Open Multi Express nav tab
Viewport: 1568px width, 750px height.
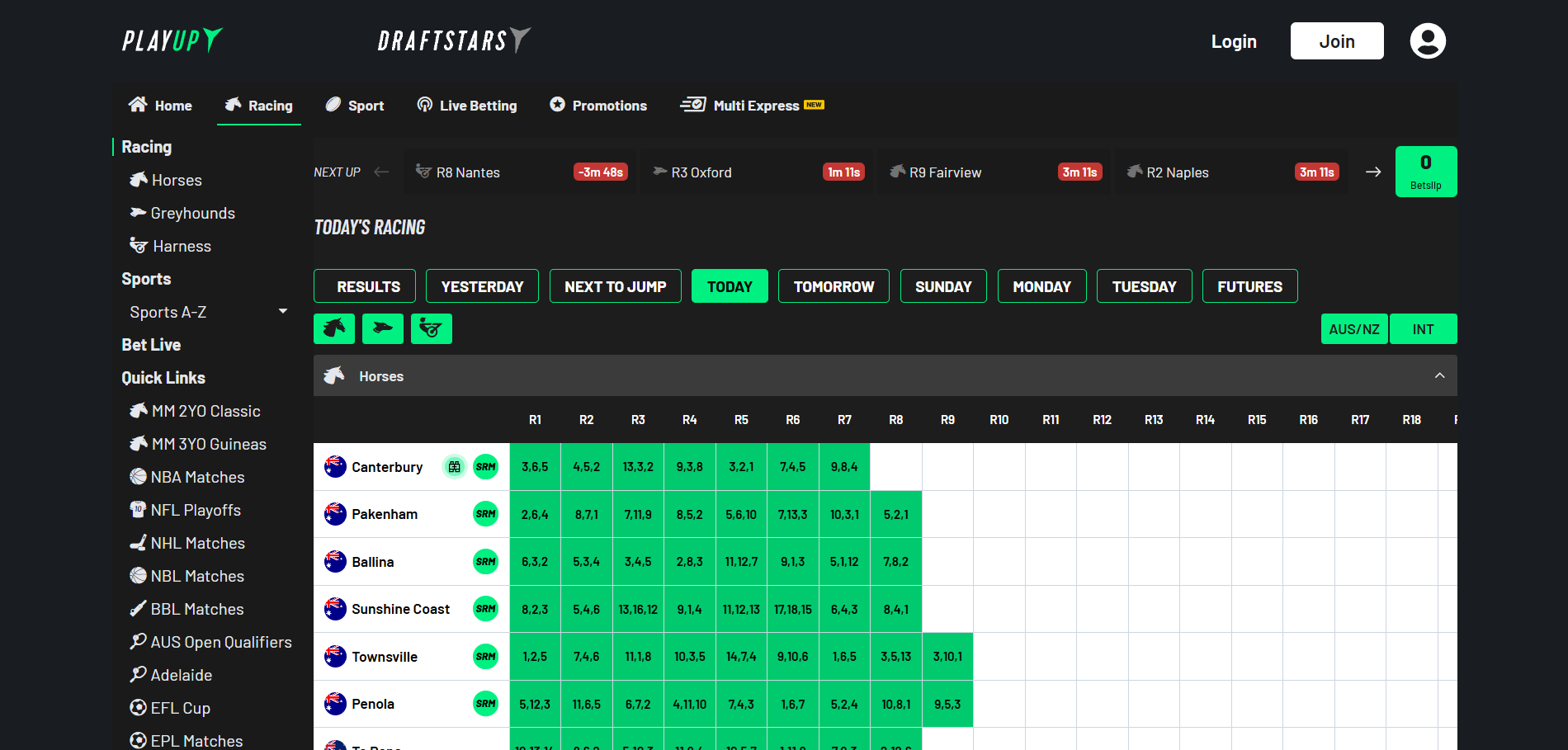[752, 105]
